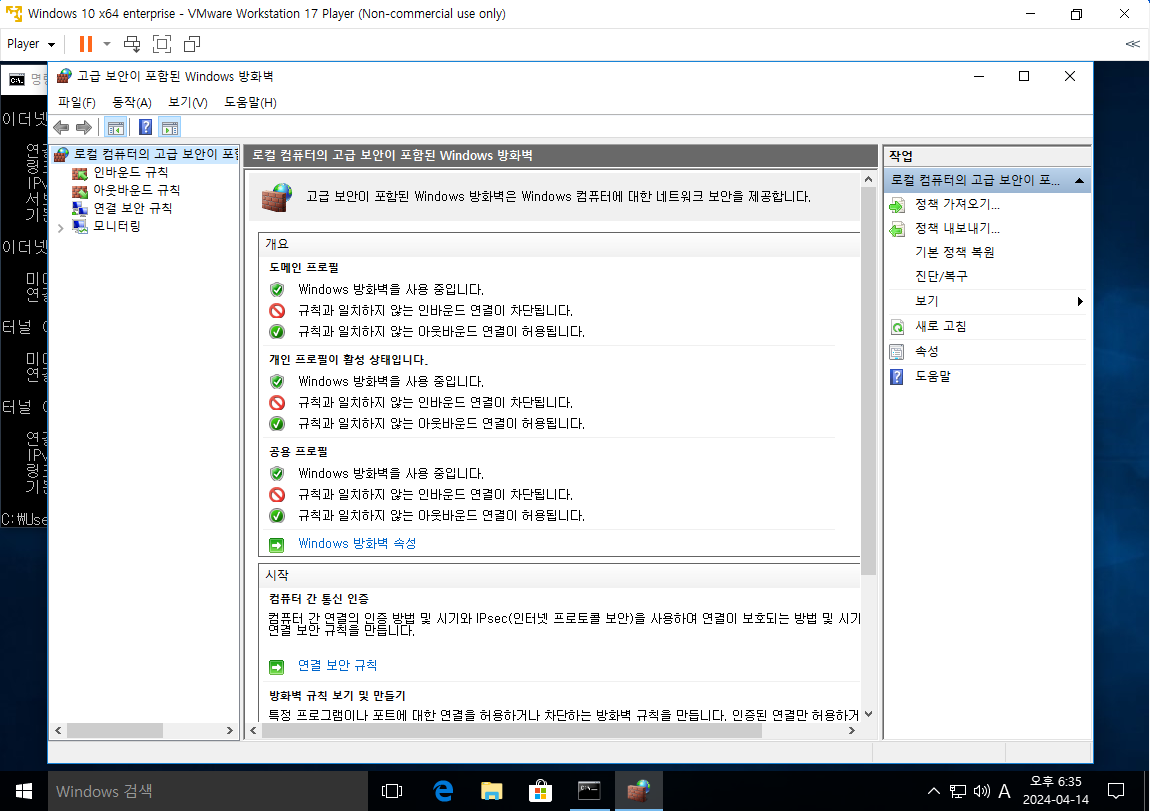Click the 도메인 프로필 inbound blocked red icon
This screenshot has height=811, width=1150.
(x=276, y=311)
